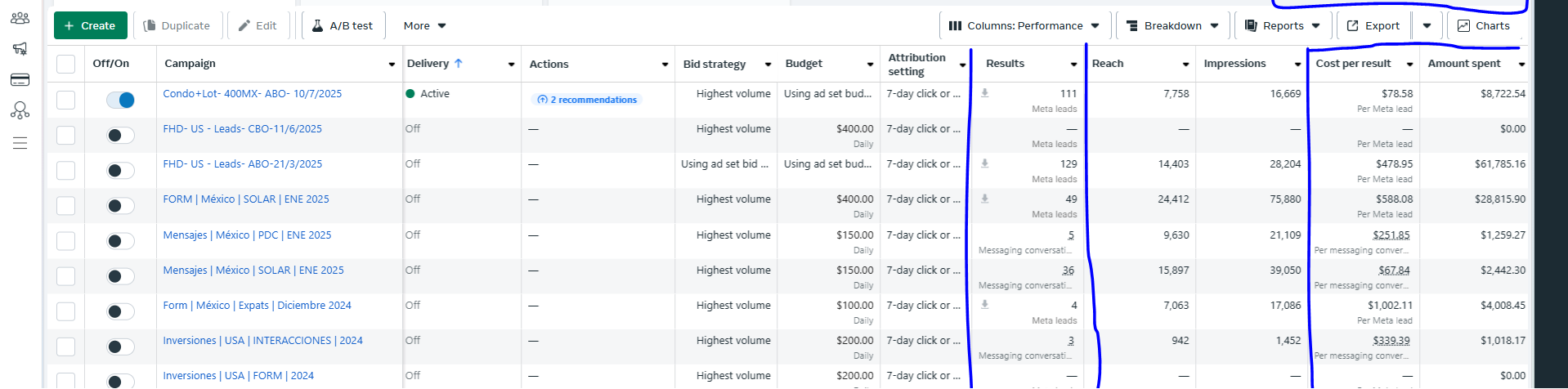Open Mensajes | México | PDC campaign link
The height and width of the screenshot is (389, 1568).
pos(247,235)
